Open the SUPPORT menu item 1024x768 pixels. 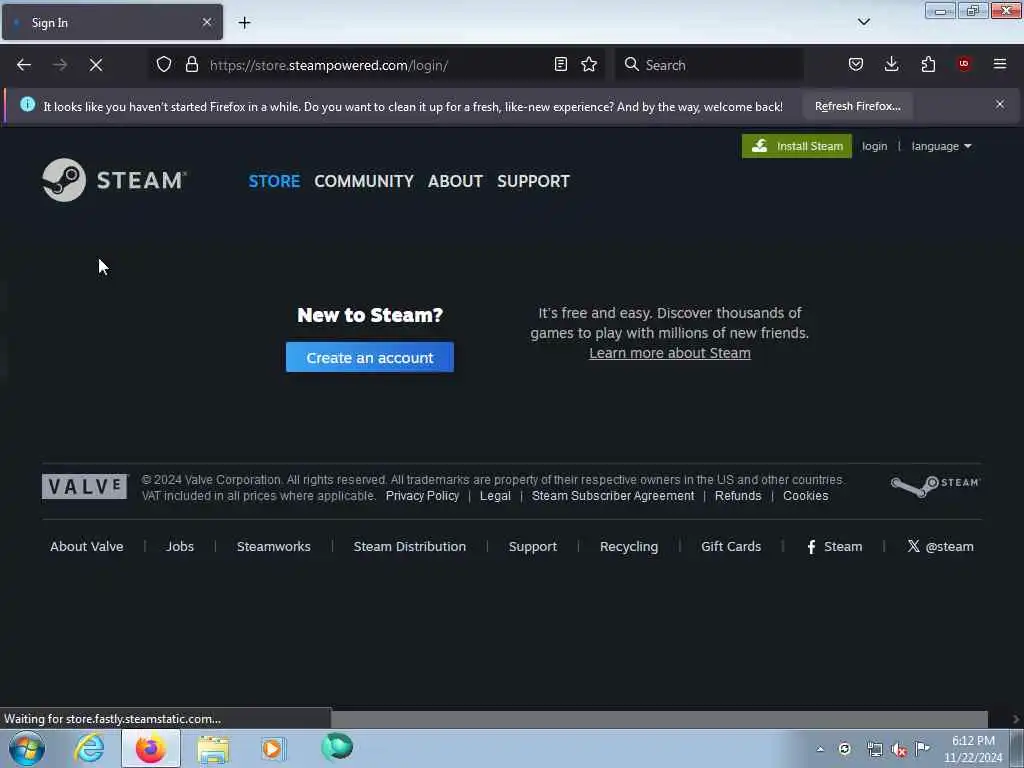[534, 181]
